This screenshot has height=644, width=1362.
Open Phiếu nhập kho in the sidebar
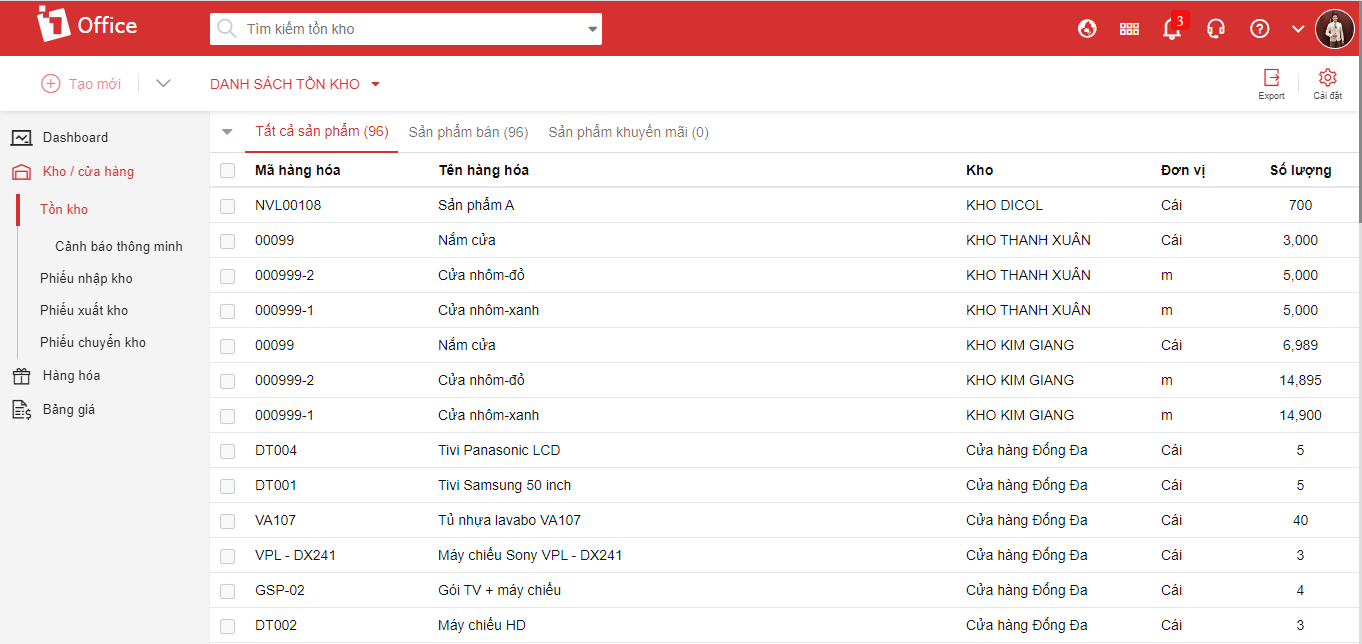(86, 278)
